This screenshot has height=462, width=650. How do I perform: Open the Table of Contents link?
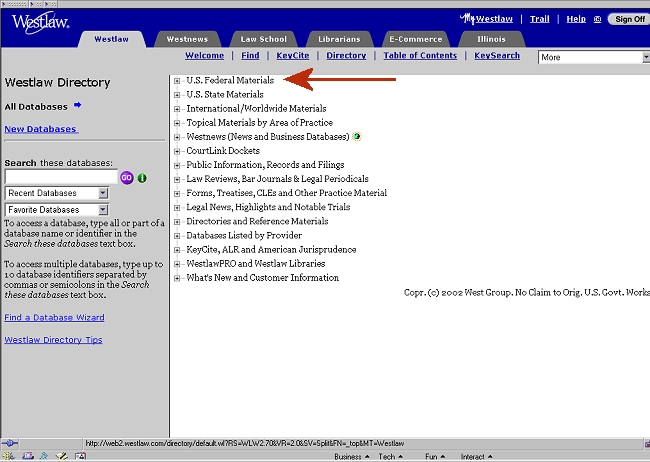pyautogui.click(x=420, y=56)
